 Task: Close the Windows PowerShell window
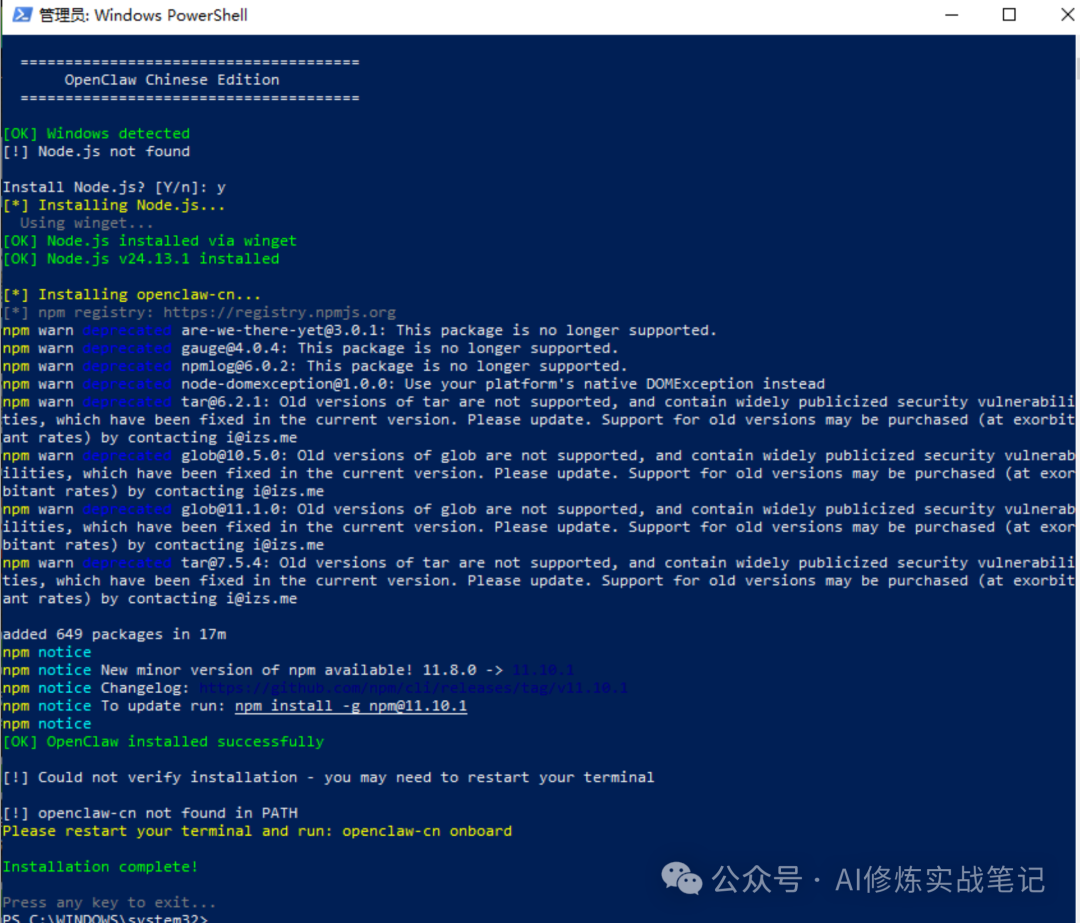pyautogui.click(x=1058, y=15)
